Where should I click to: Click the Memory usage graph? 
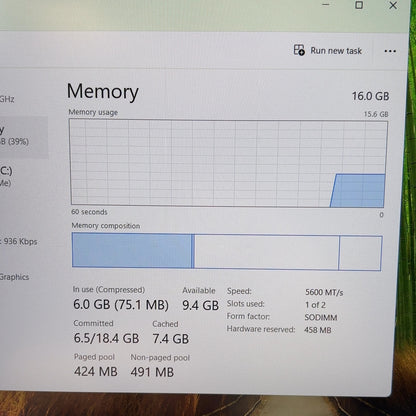coord(228,163)
